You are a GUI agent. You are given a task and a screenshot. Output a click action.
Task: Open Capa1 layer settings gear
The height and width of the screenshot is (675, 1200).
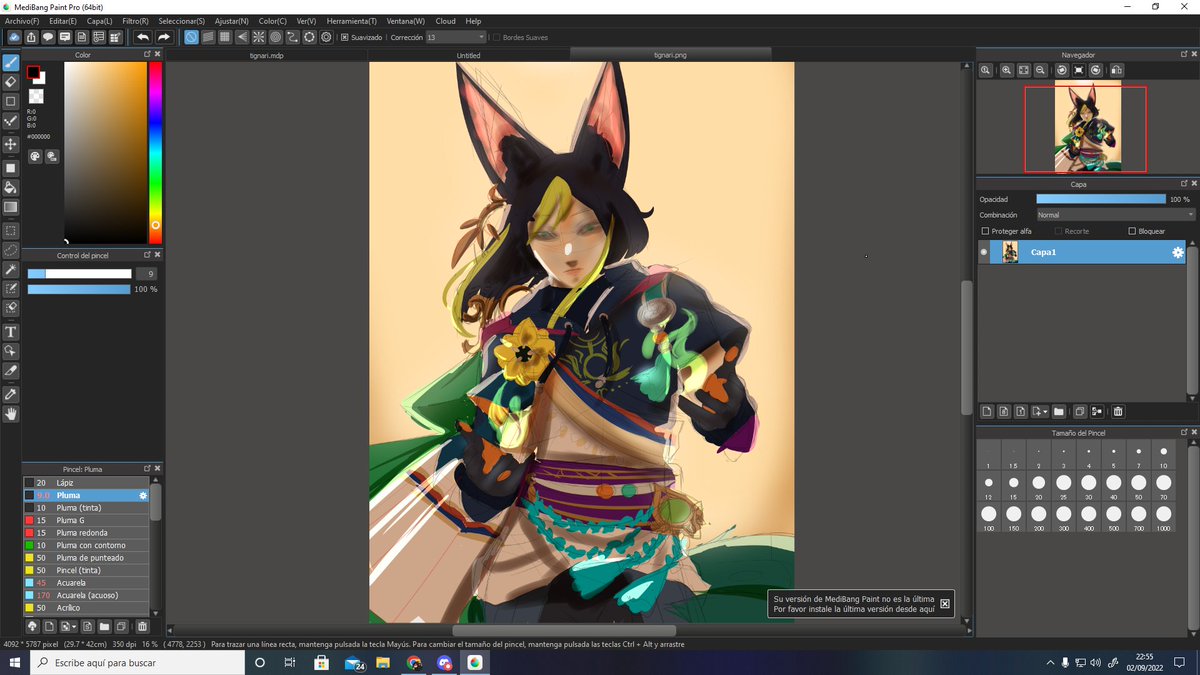coord(1178,253)
